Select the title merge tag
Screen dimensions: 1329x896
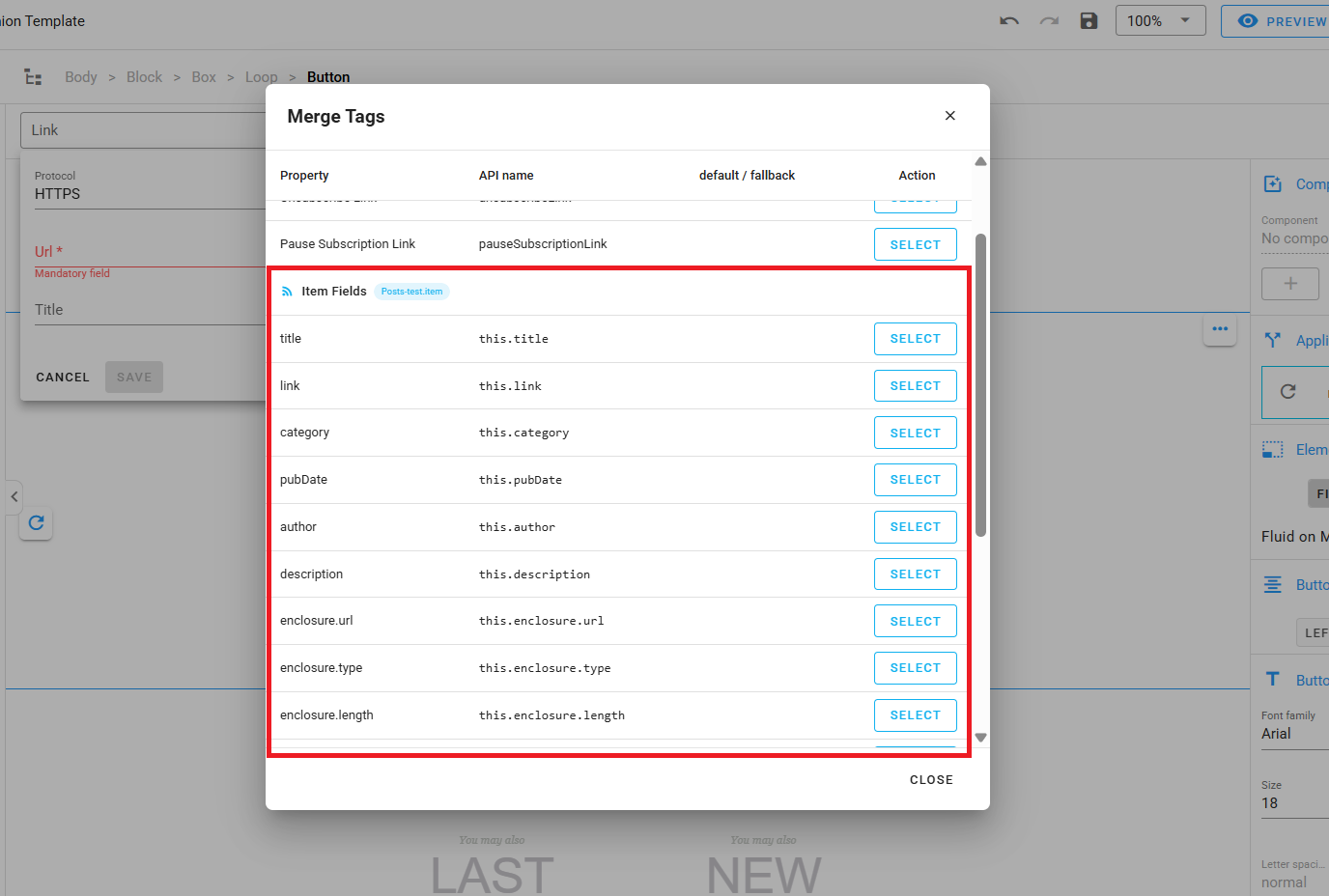(x=916, y=339)
